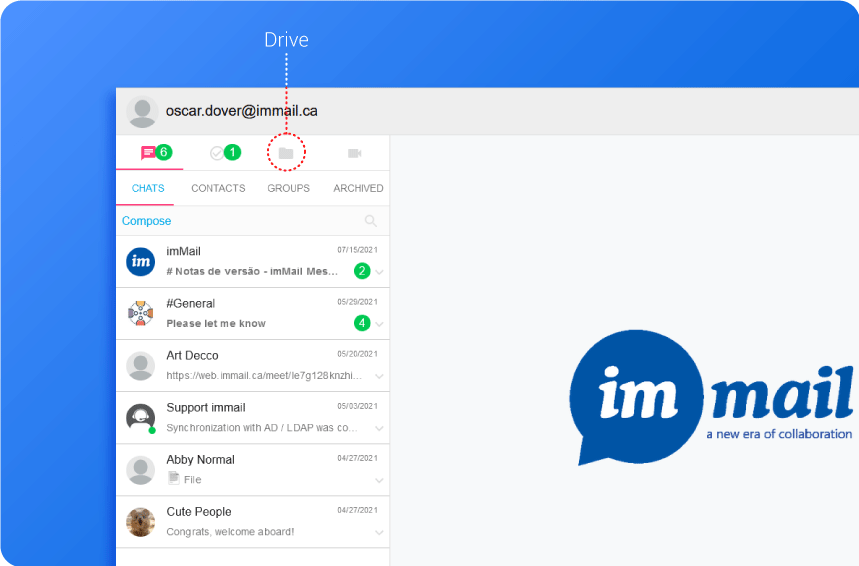Click the search magnifier icon
This screenshot has height=566, width=859.
pyautogui.click(x=371, y=221)
